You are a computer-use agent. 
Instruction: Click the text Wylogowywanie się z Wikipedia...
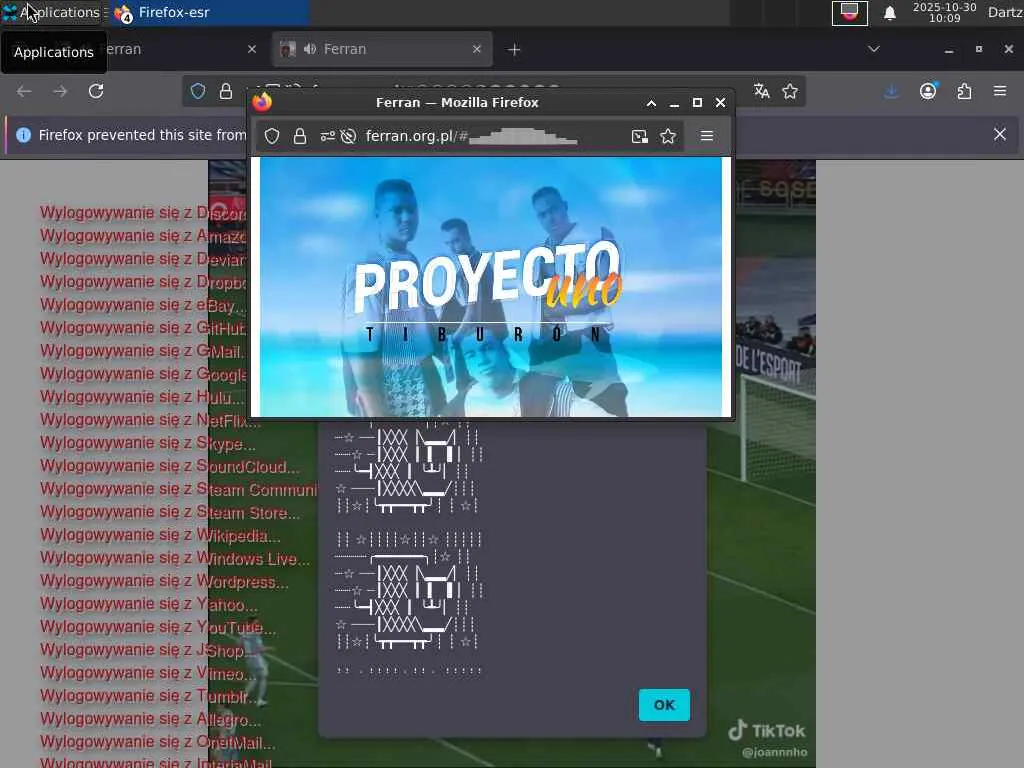pyautogui.click(x=160, y=535)
